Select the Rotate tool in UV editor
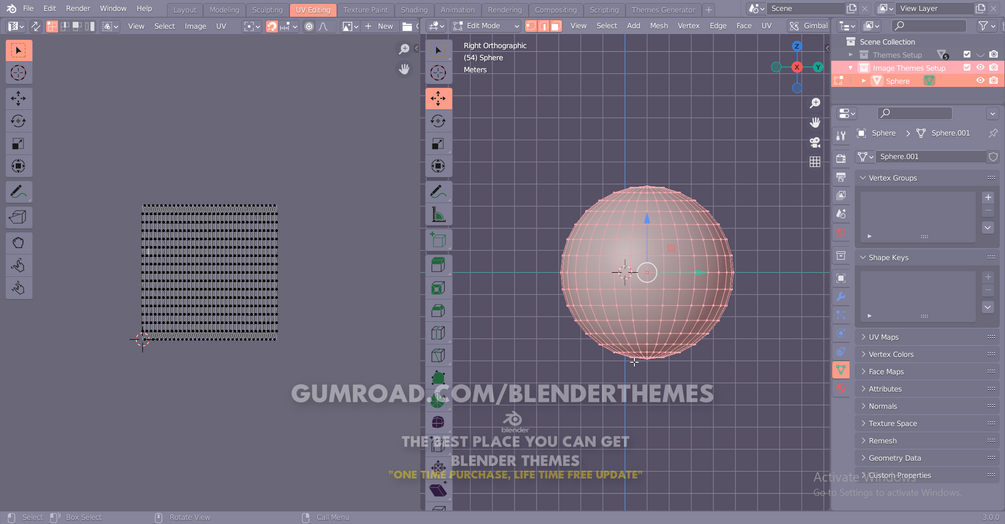 (19, 121)
